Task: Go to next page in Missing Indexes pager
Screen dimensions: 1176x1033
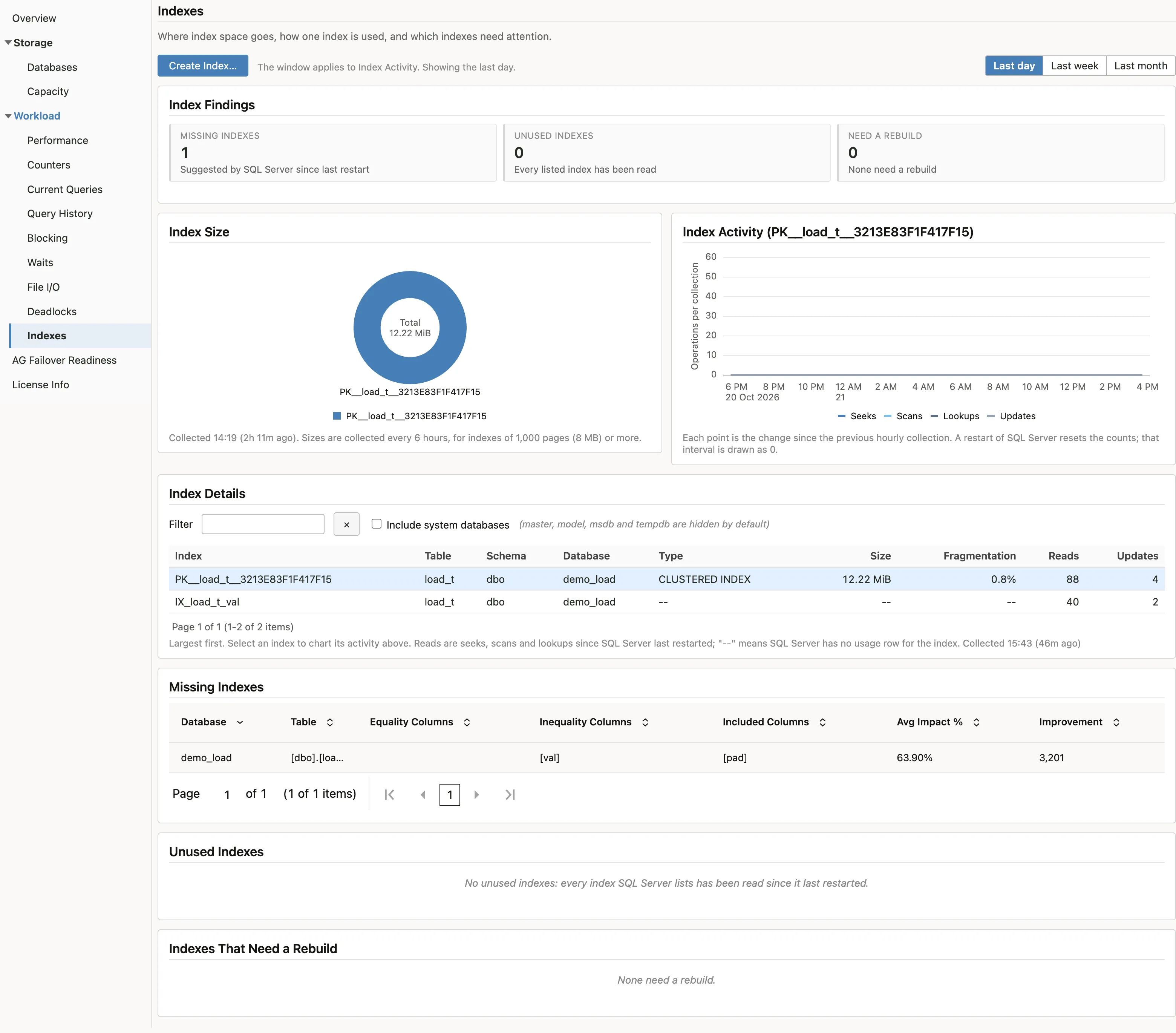Action: pos(476,795)
